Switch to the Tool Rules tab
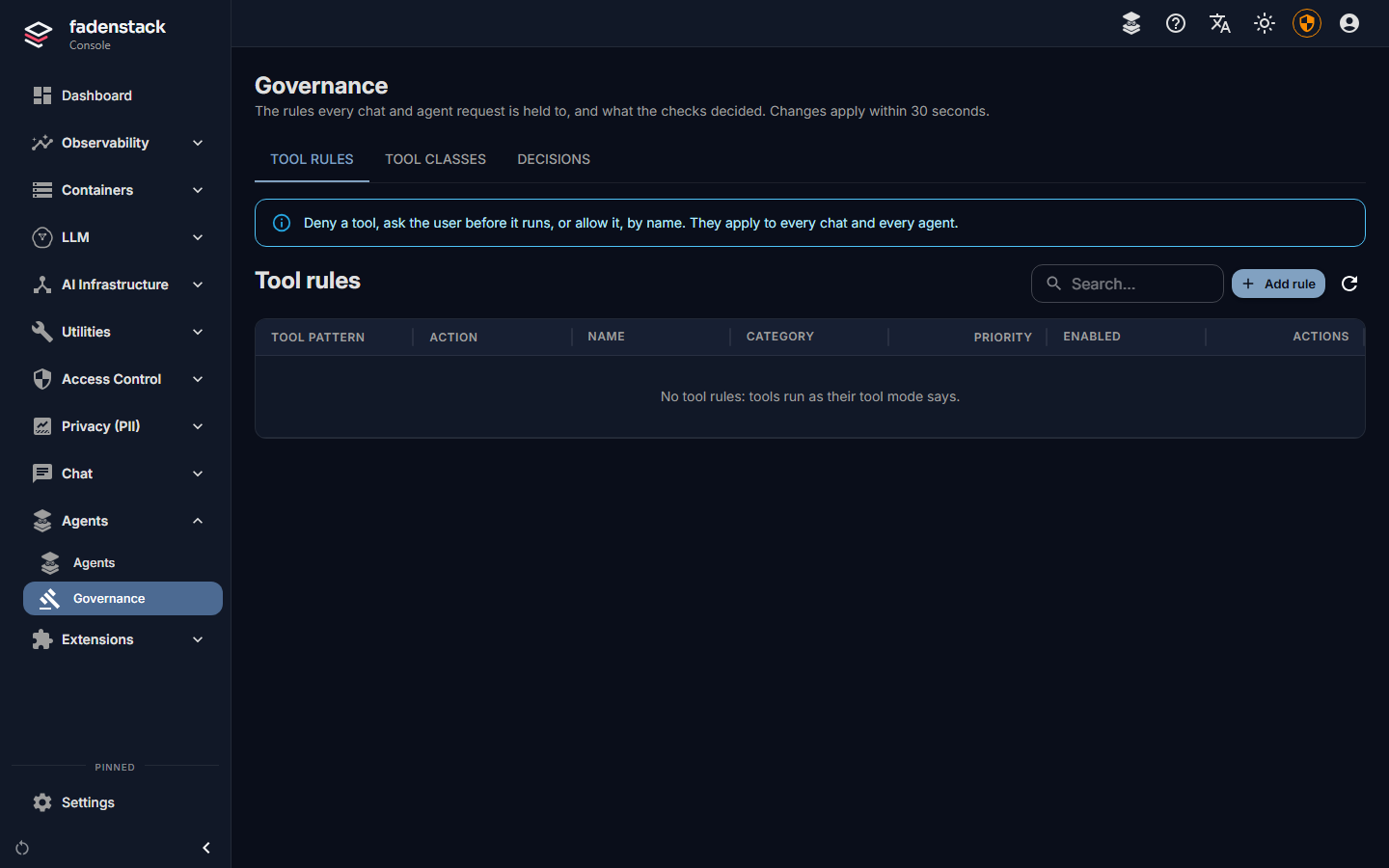 [312, 159]
